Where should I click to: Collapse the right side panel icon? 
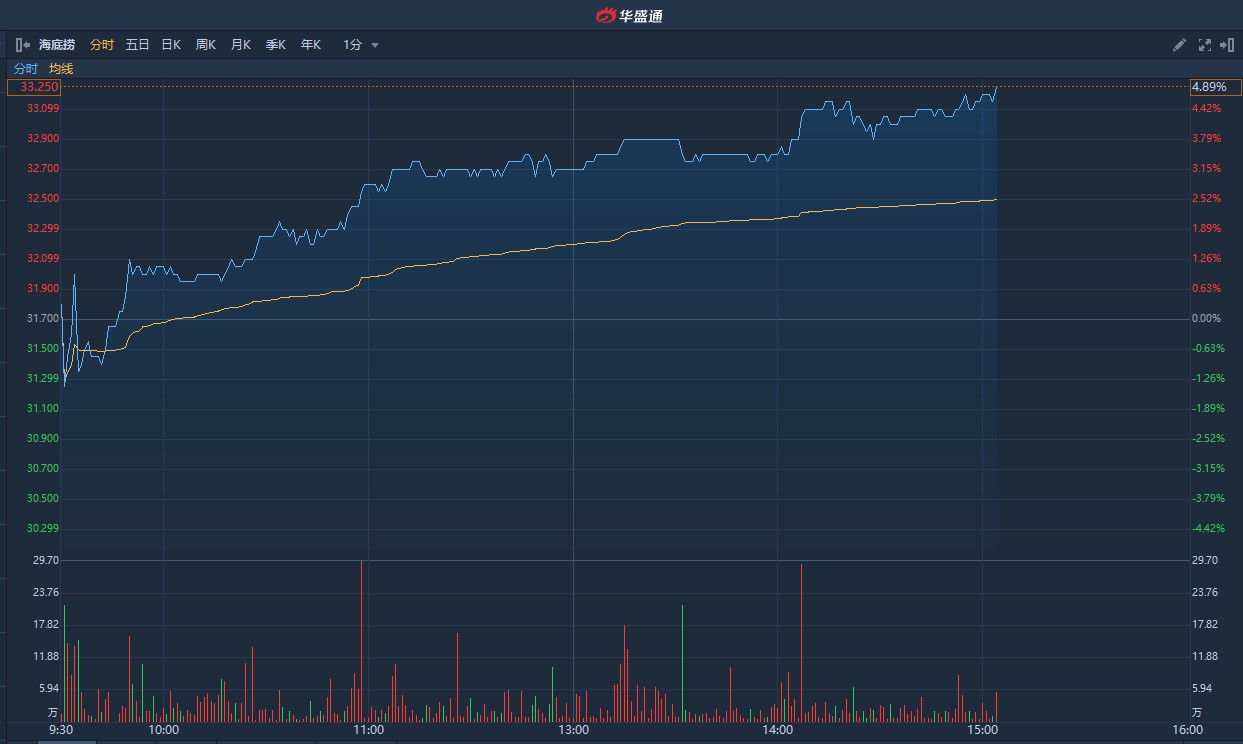click(x=1227, y=45)
